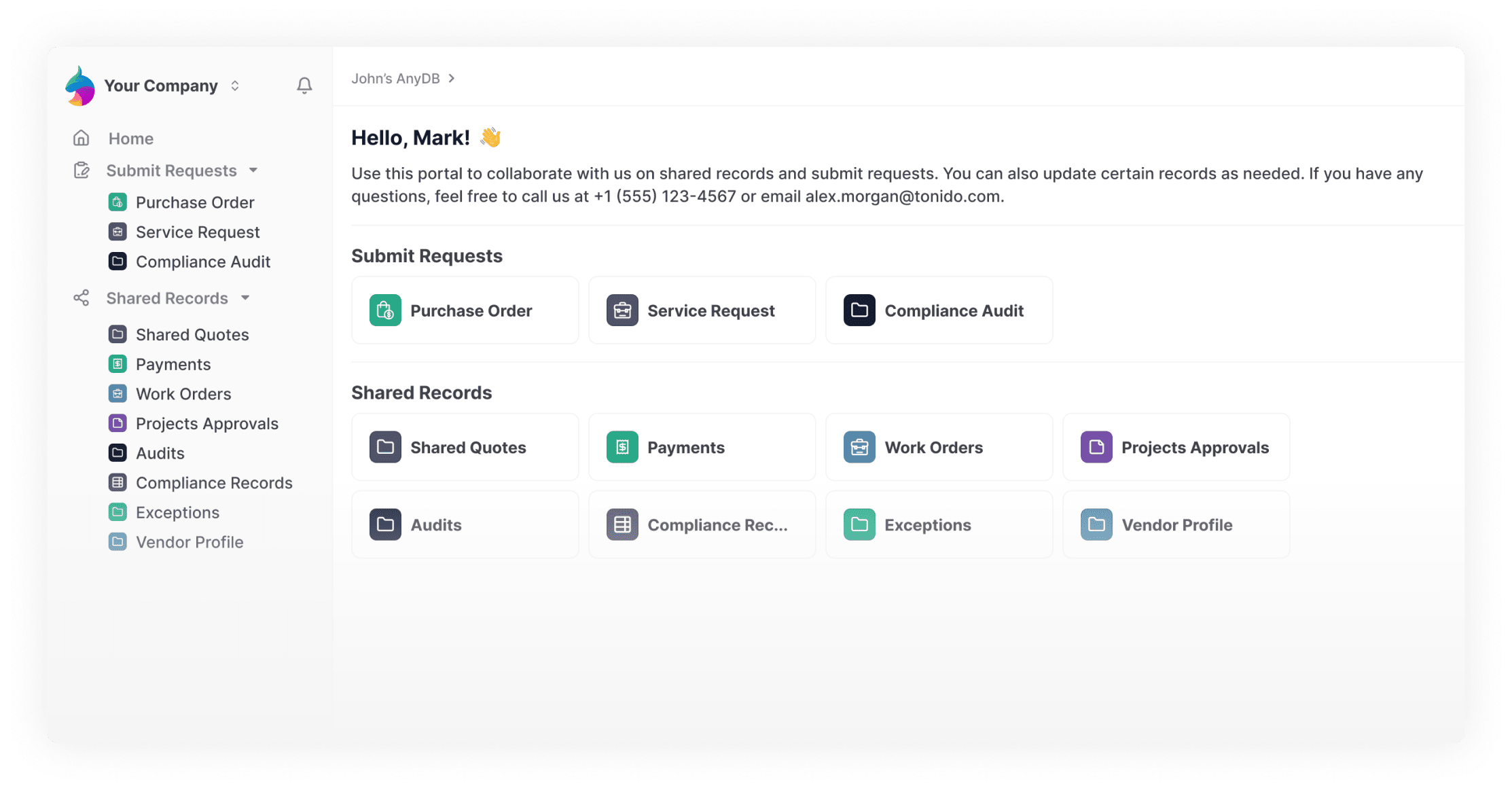This screenshot has height=790, width=1512.
Task: Expand the John's AnyDB breadcrumb chevron
Action: 452,79
